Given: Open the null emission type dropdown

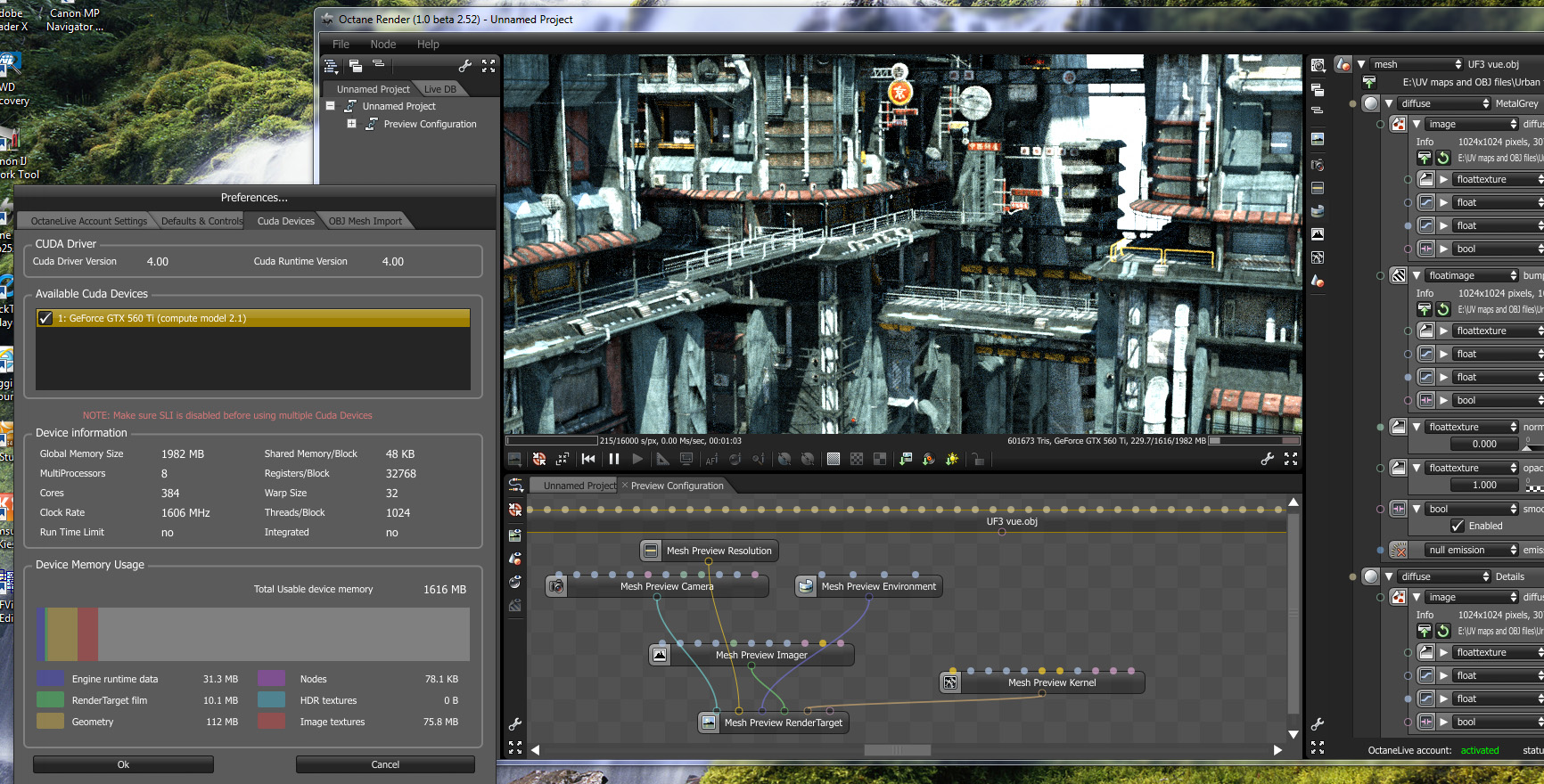Looking at the screenshot, I should tap(1471, 550).
